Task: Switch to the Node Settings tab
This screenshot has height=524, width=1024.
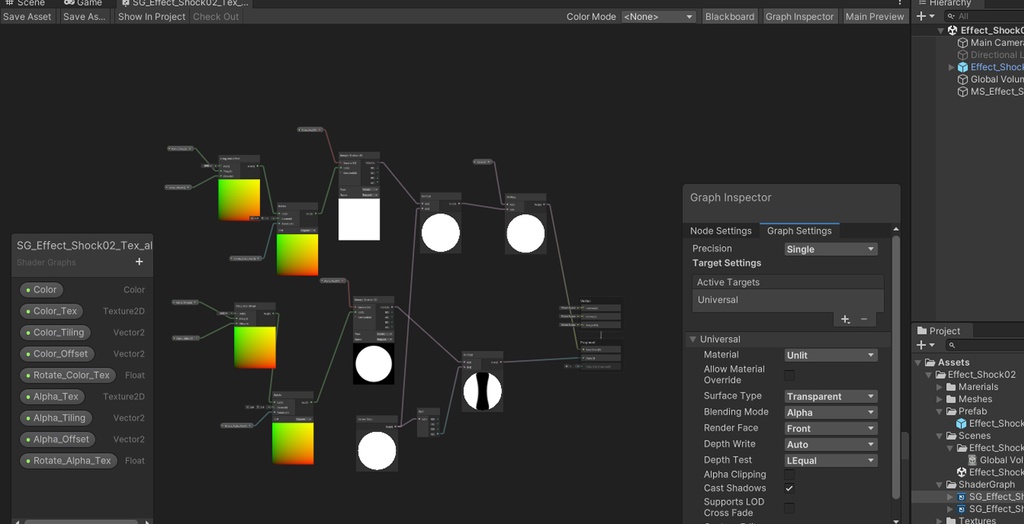Action: (721, 231)
